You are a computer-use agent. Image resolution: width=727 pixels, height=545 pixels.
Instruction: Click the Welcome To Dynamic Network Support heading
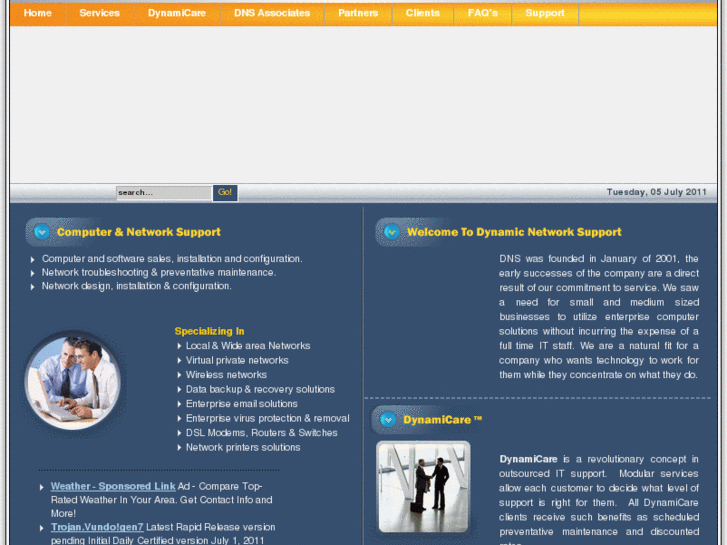[x=514, y=232]
